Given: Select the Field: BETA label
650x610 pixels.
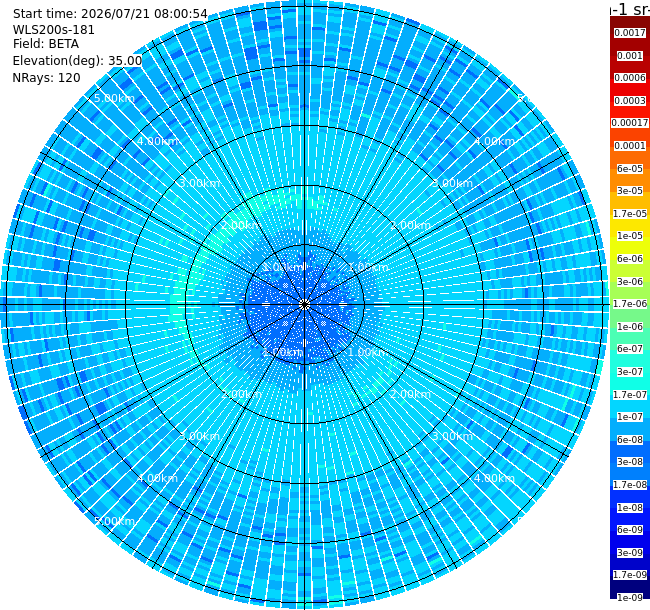Looking at the screenshot, I should coord(46,44).
